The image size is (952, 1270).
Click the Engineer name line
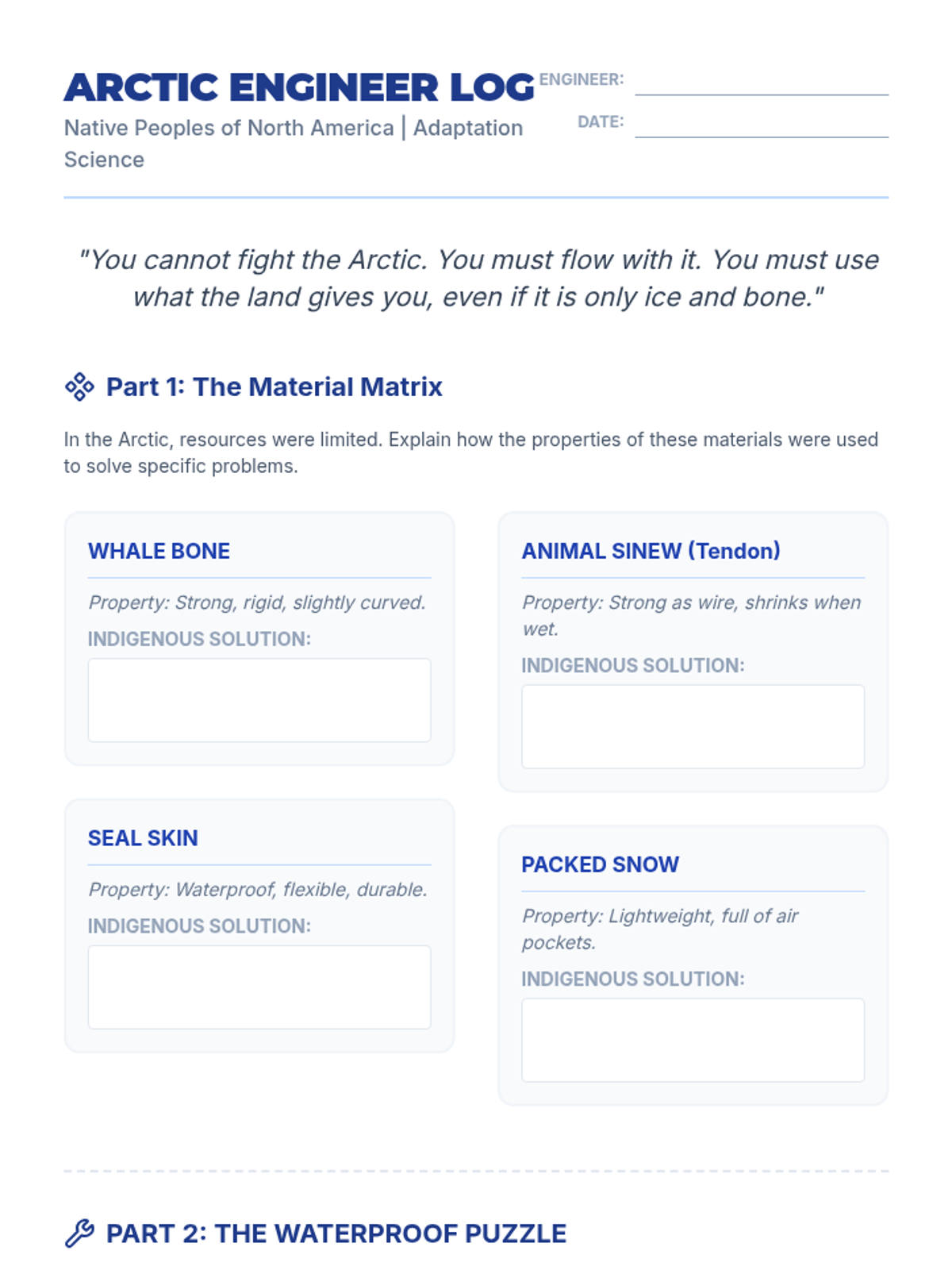(x=762, y=83)
